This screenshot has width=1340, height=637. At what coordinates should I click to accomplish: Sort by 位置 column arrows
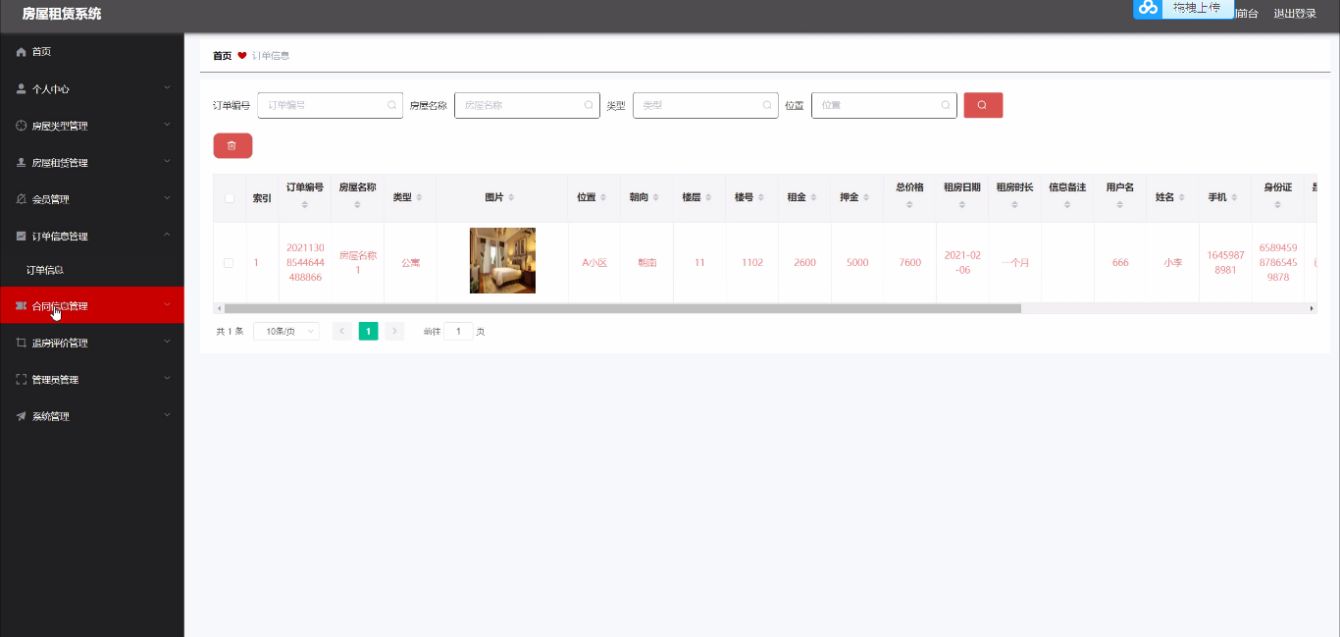[x=604, y=198]
